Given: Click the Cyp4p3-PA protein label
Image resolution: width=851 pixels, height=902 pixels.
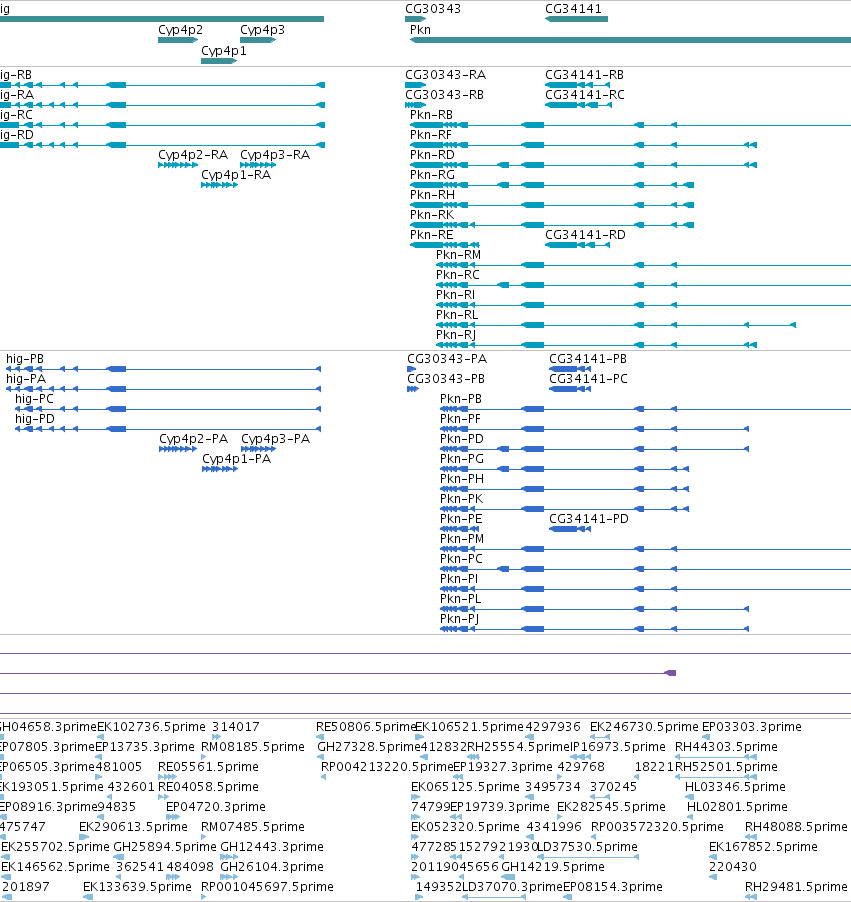Looking at the screenshot, I should pyautogui.click(x=275, y=439).
